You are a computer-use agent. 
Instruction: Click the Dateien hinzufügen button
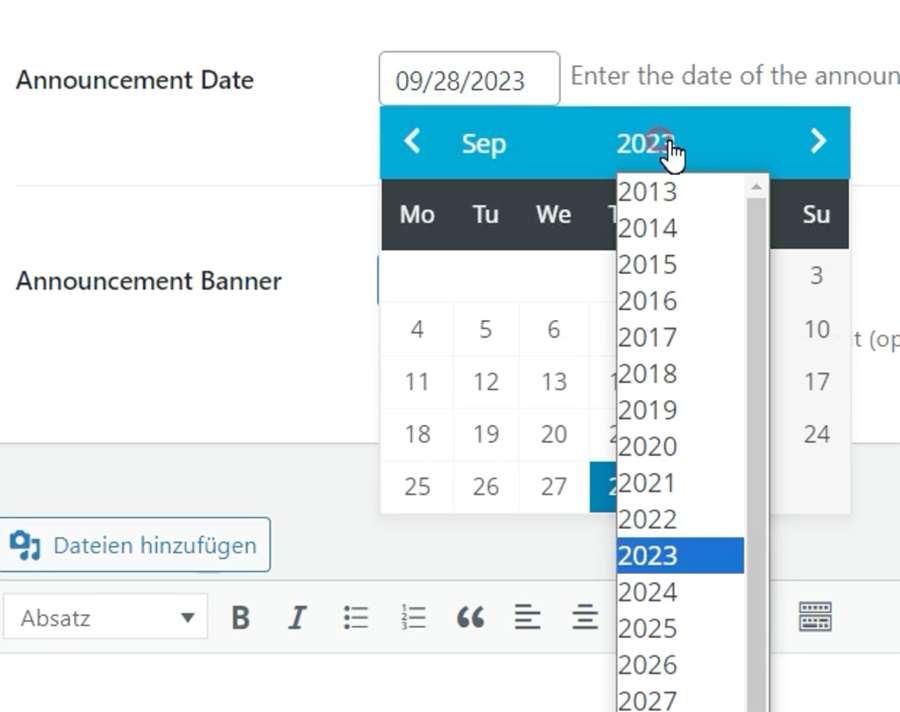(135, 545)
